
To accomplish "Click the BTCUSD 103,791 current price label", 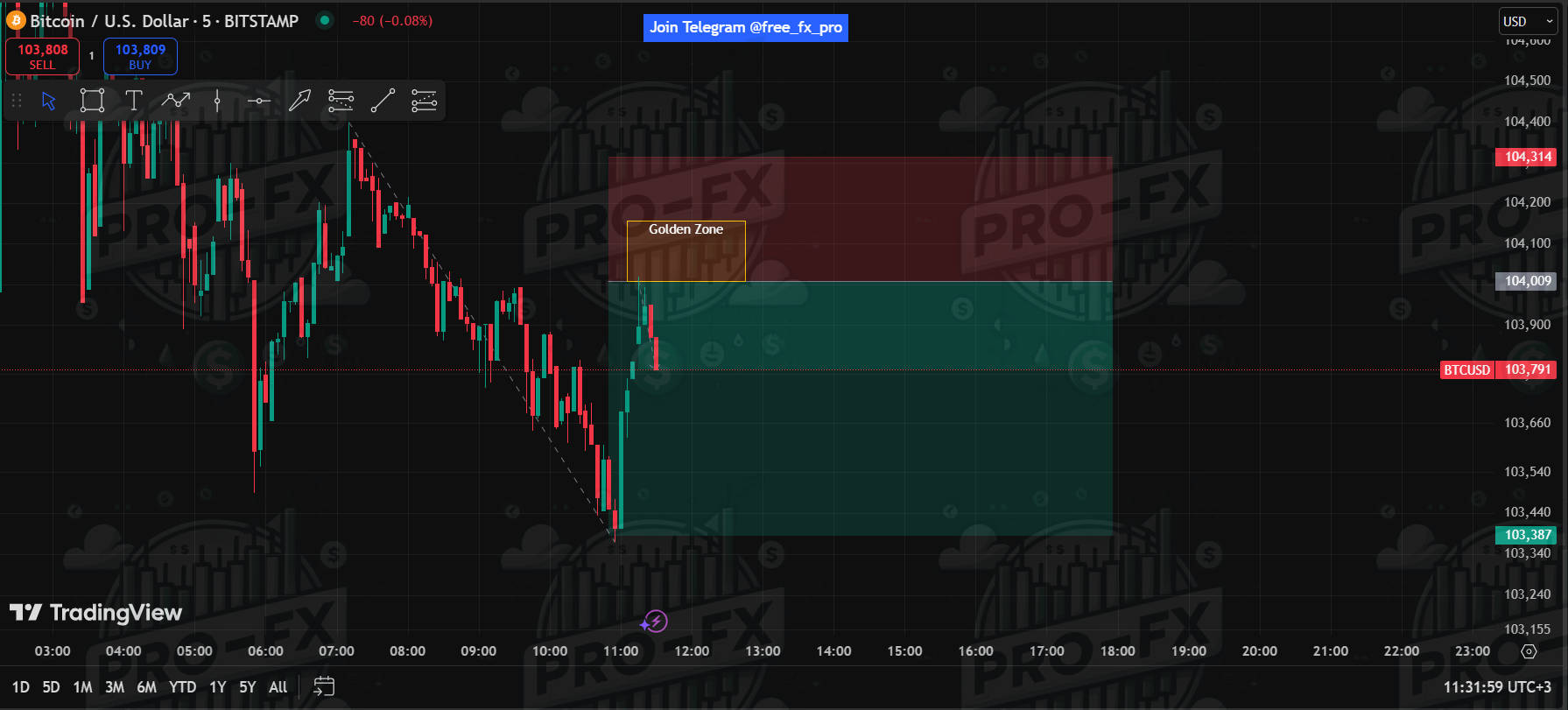I will 1498,369.
